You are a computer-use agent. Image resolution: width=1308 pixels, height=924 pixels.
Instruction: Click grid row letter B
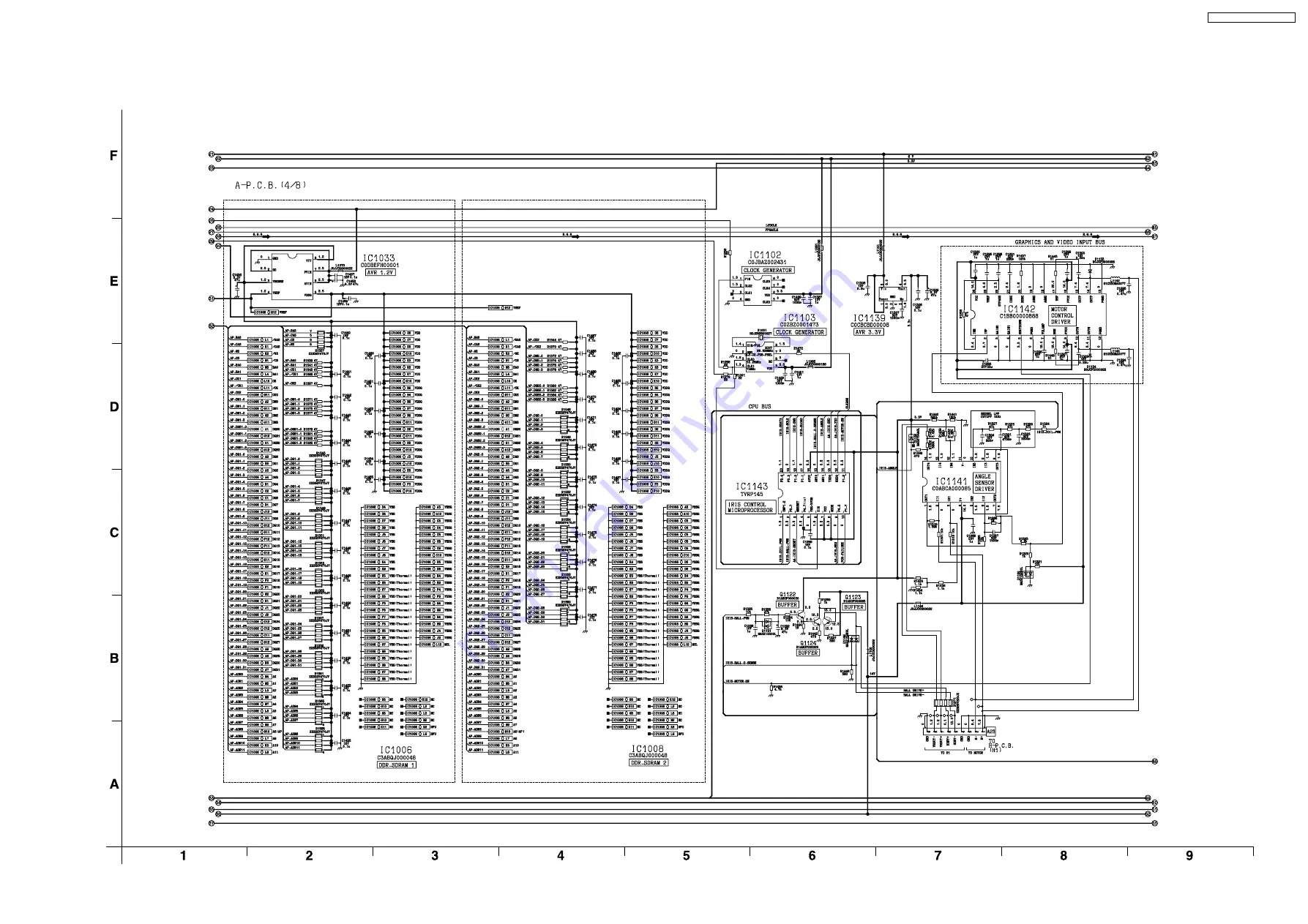(113, 658)
